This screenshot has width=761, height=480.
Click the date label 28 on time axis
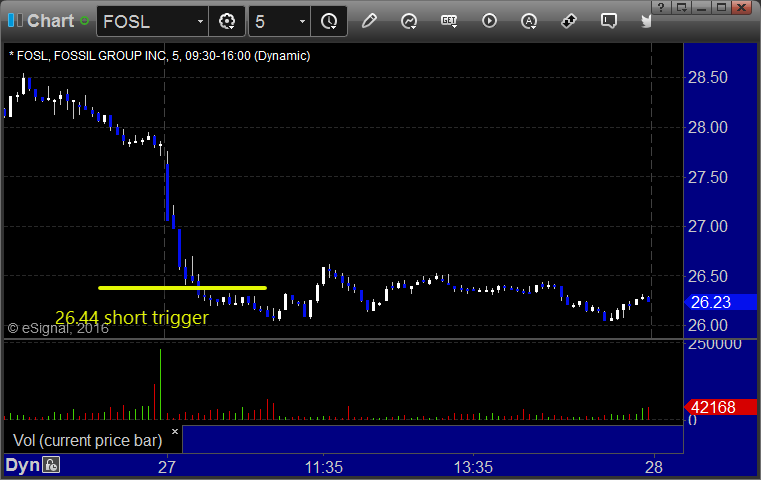pos(654,467)
